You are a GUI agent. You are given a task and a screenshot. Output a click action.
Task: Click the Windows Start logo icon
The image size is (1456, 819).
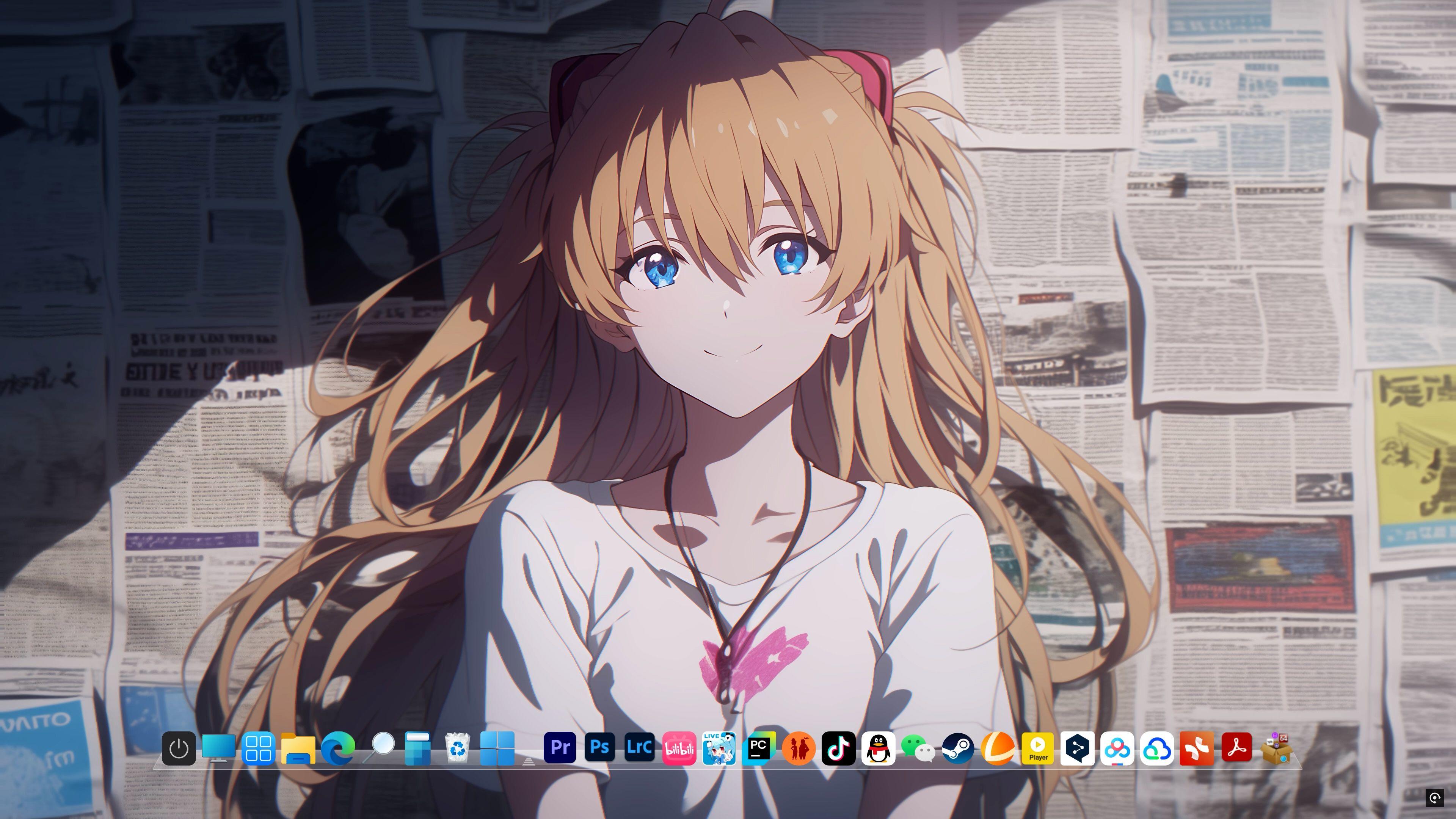497,749
